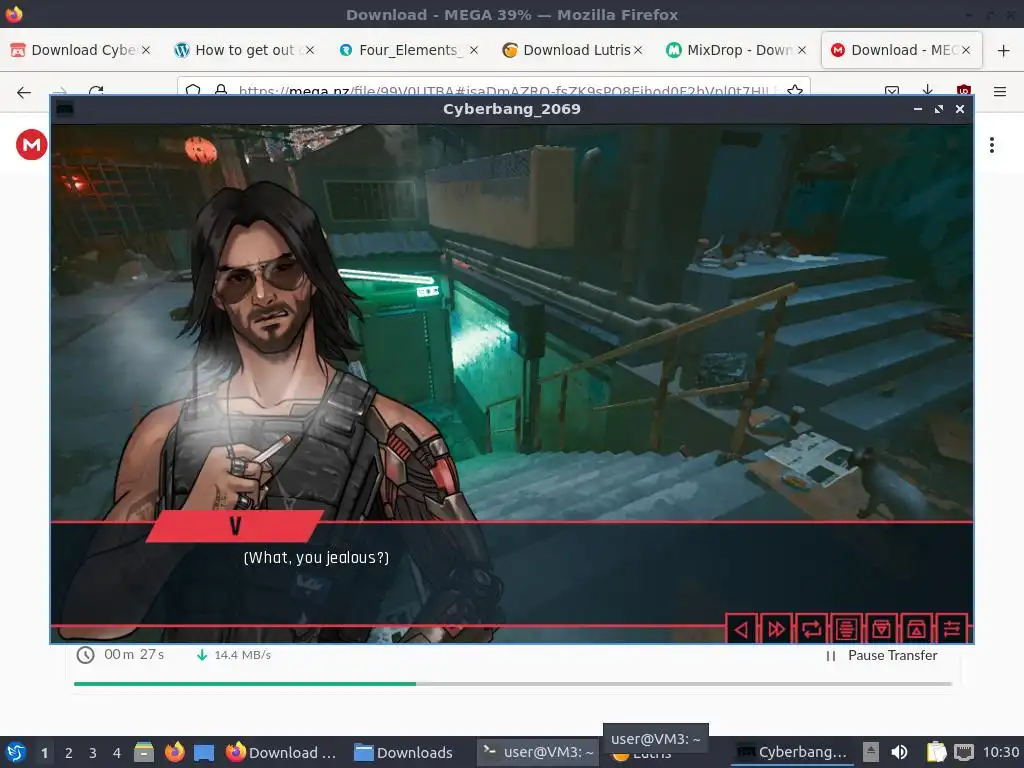The height and width of the screenshot is (768, 1024).
Task: Toggle auto-advance loop icon in game
Action: (811, 629)
